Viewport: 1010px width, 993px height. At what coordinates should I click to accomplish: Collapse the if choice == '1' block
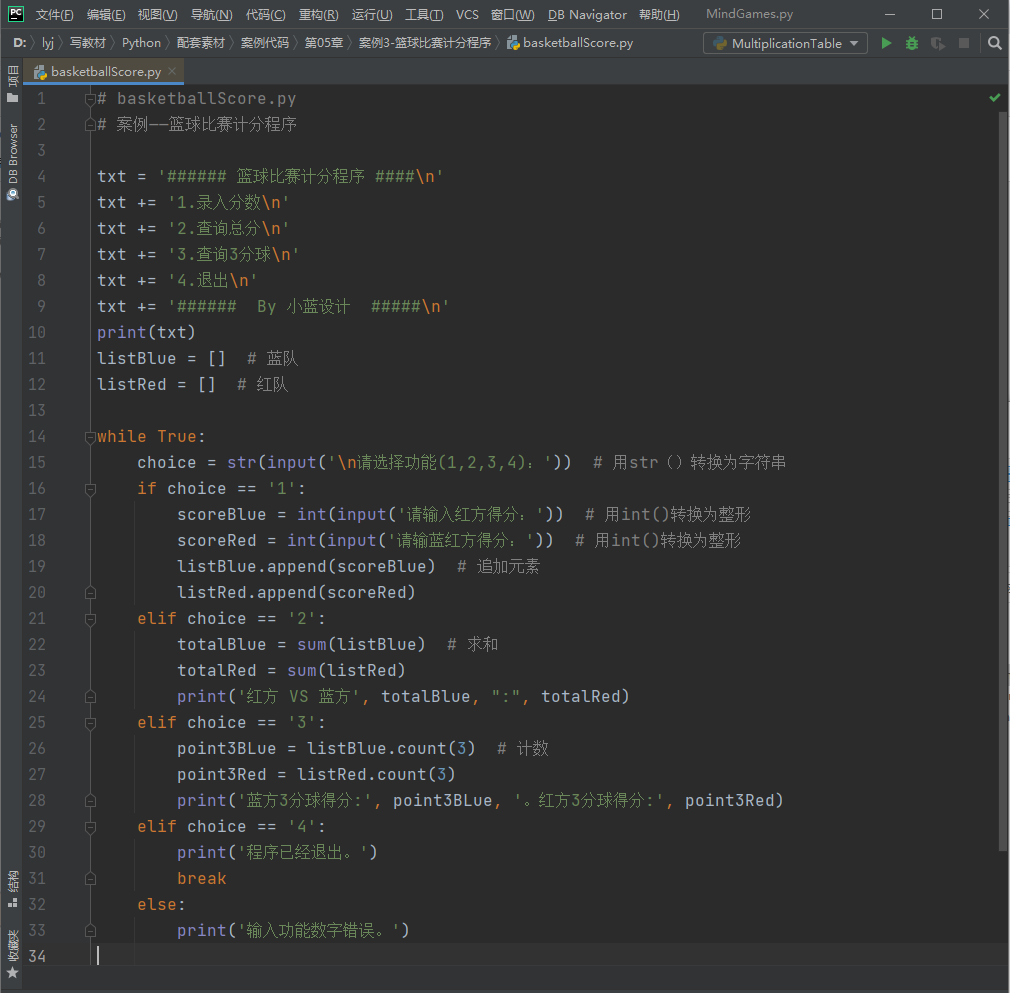click(x=90, y=489)
